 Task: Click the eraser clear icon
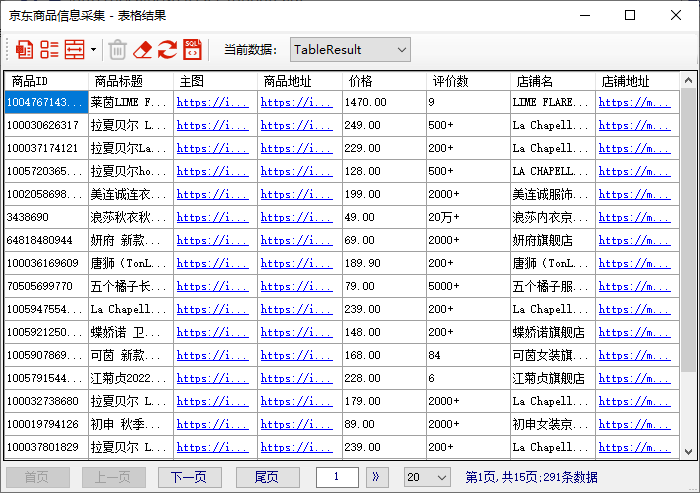click(x=143, y=49)
